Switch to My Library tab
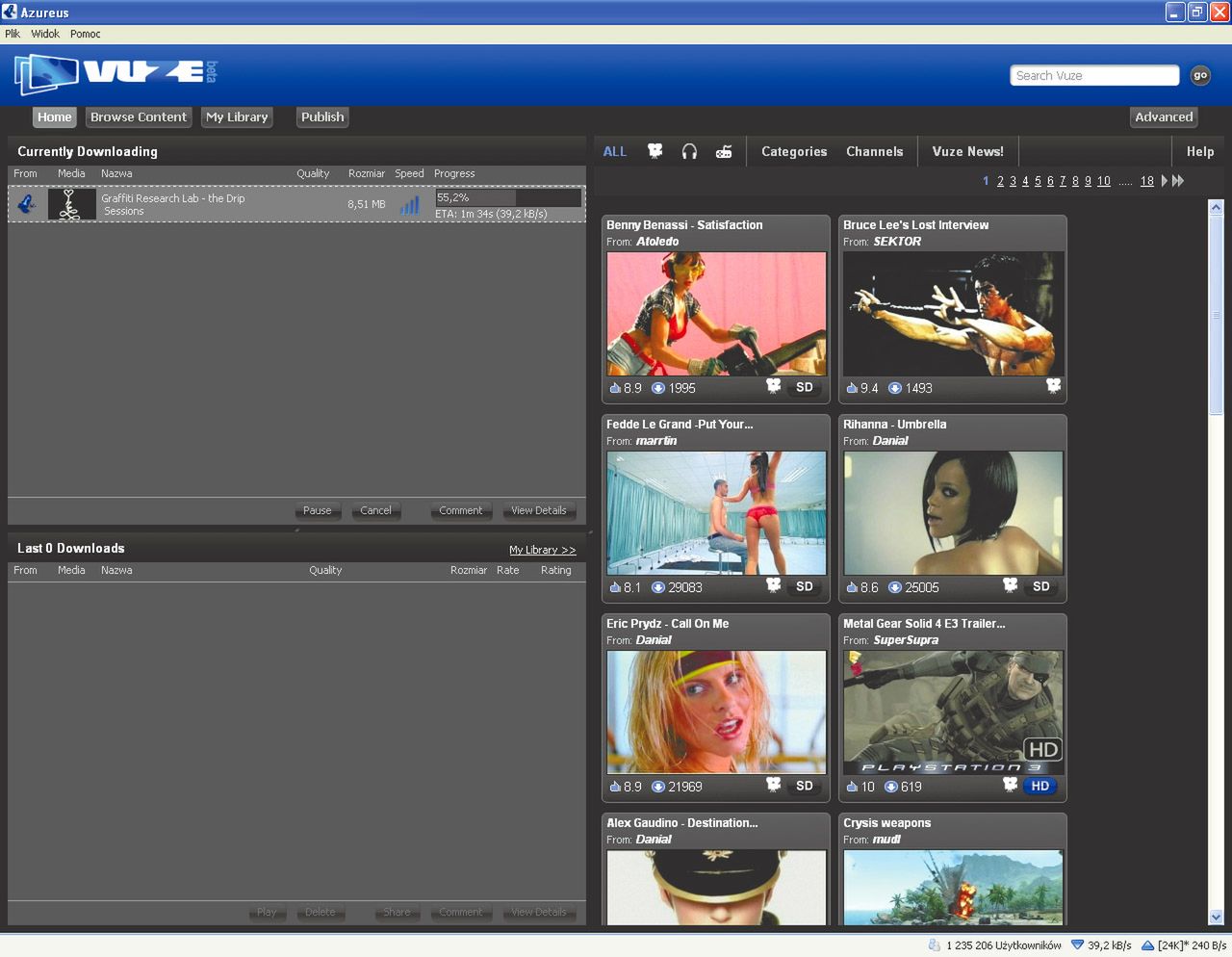Viewport: 1232px width, 957px height. (x=237, y=116)
